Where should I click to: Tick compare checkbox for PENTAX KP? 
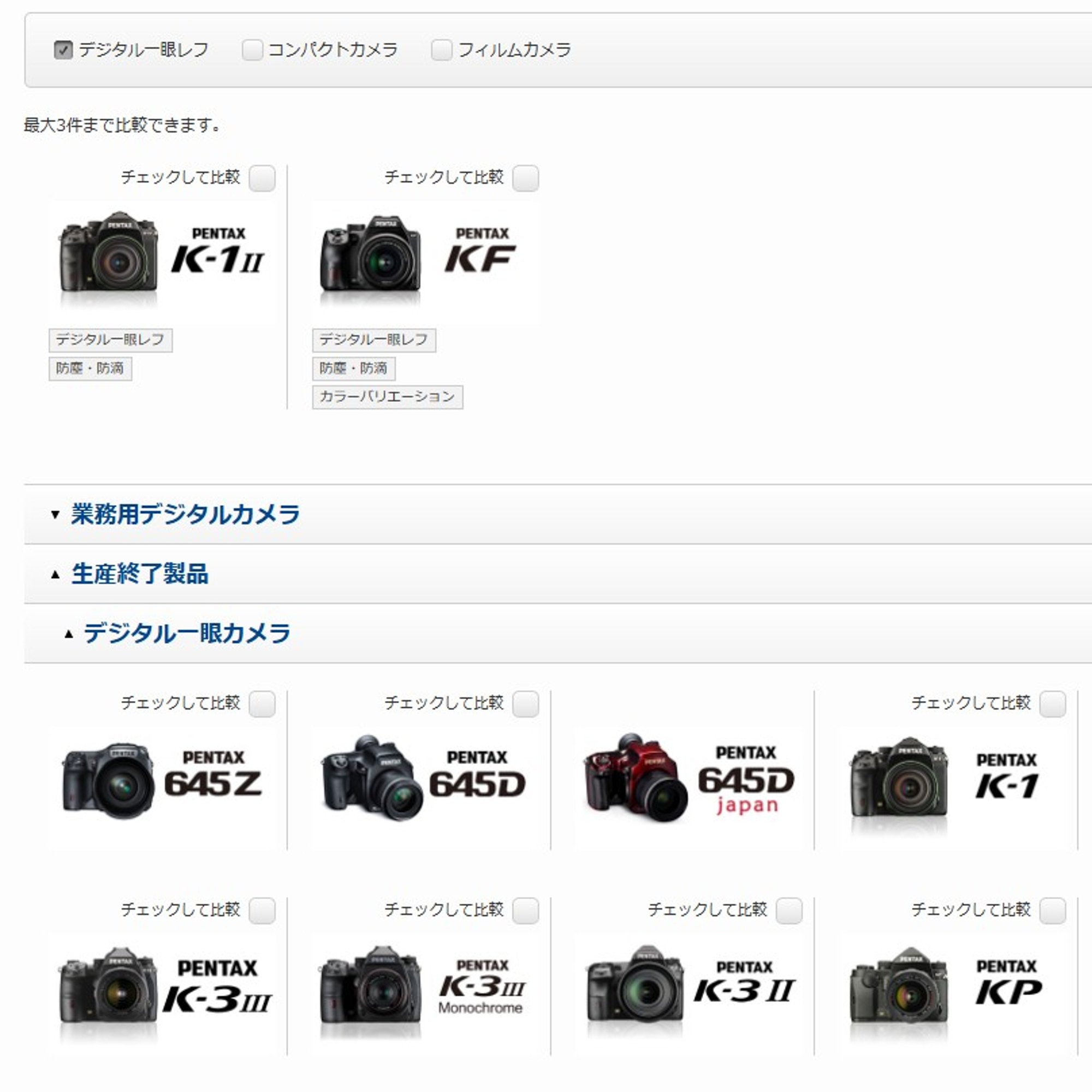(x=1053, y=911)
